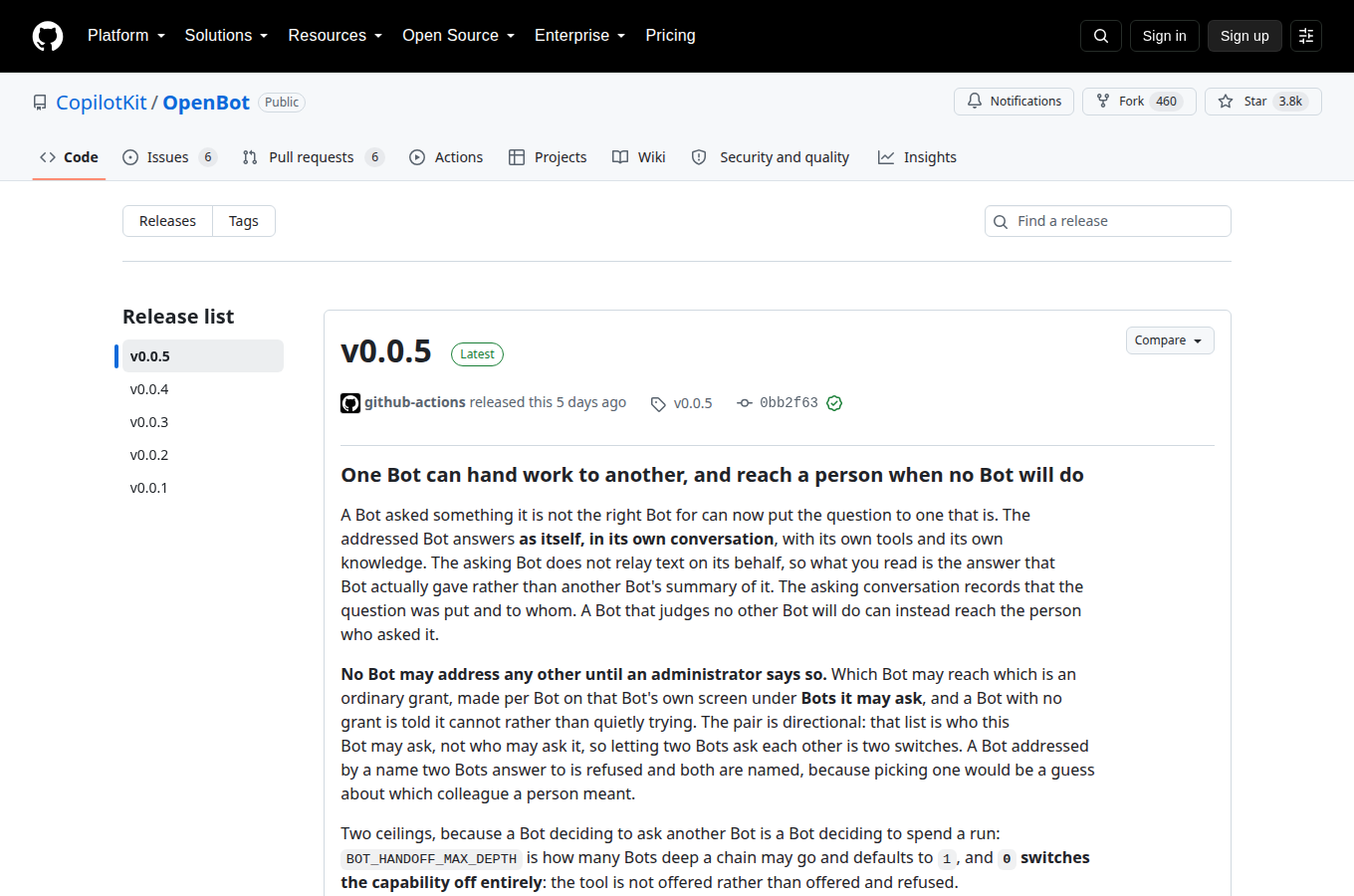Click the repository icon beside CopilotKit
This screenshot has height=896, width=1354.
pyautogui.click(x=40, y=103)
